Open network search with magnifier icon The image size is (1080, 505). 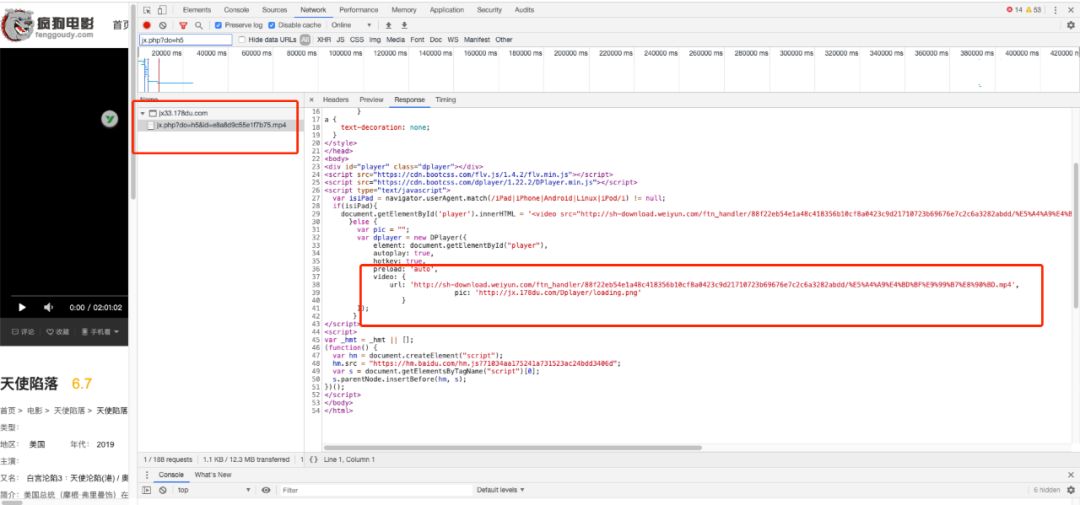point(199,25)
